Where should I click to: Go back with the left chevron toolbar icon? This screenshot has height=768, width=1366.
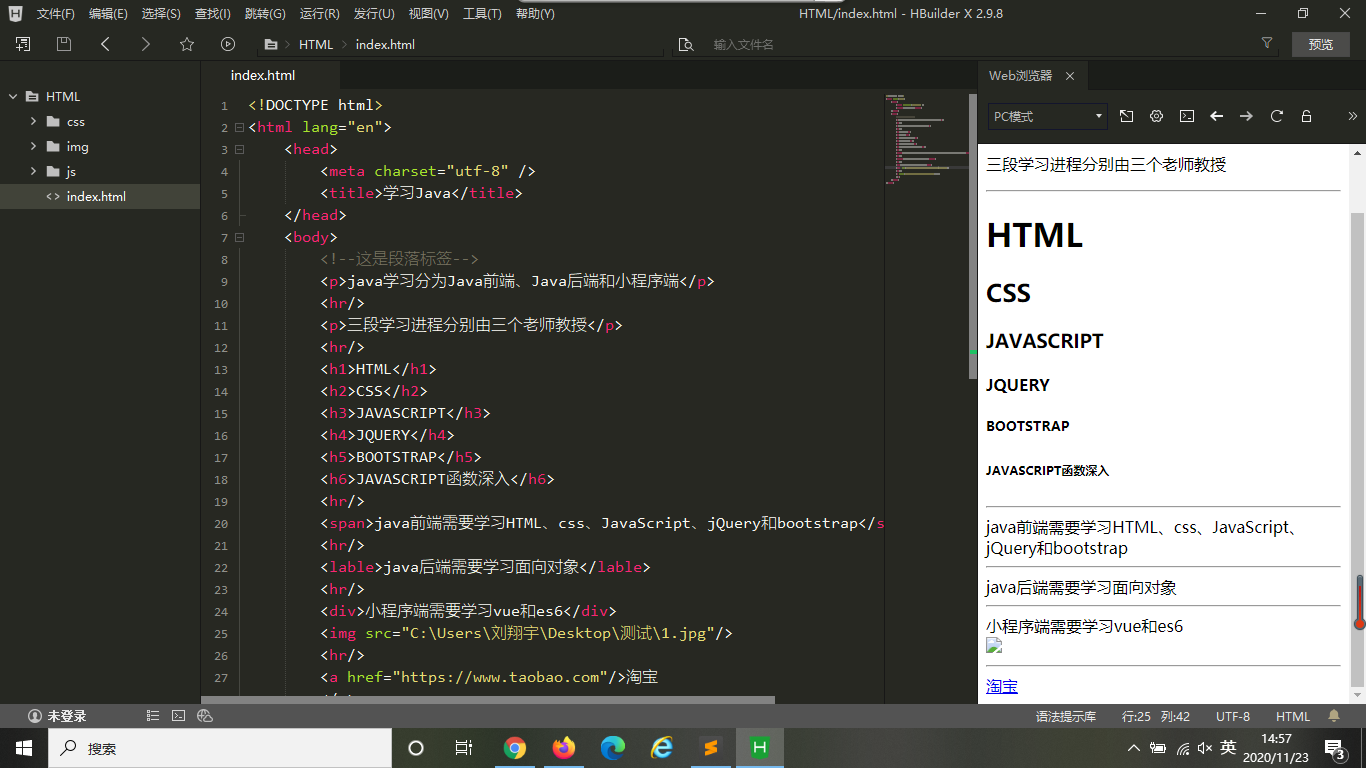coord(105,44)
